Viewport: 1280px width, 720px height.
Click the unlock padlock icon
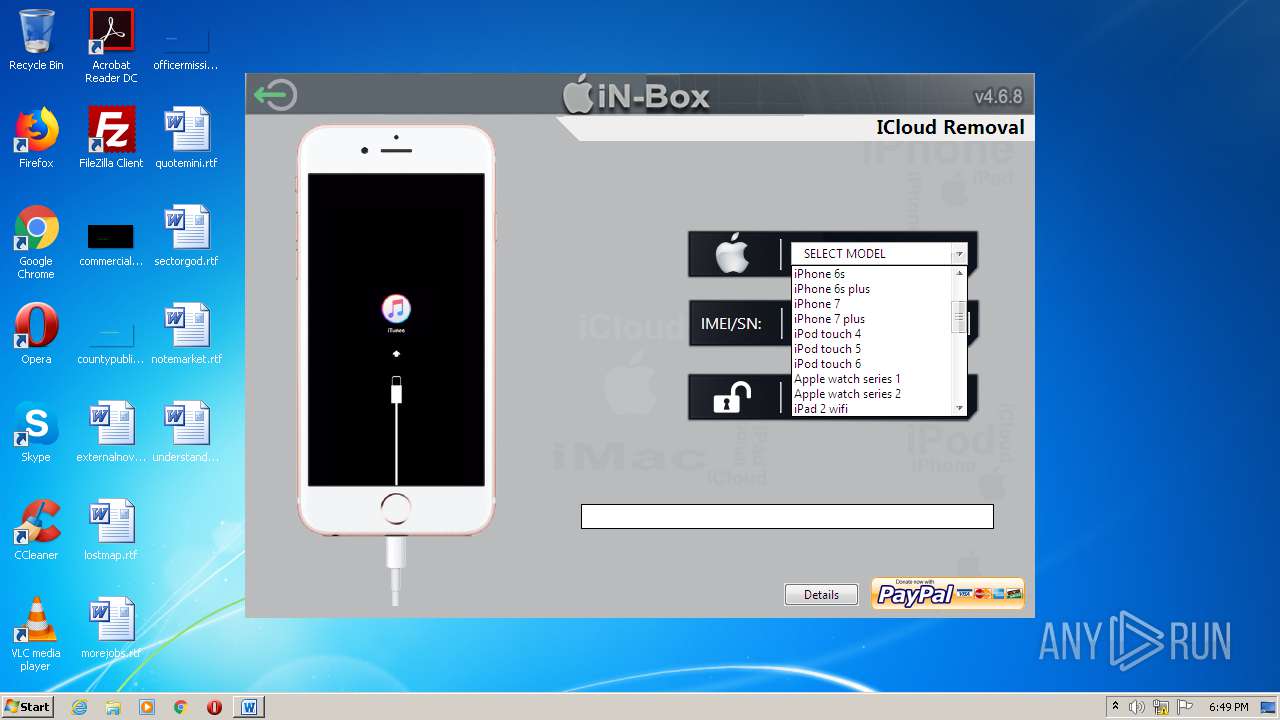732,398
